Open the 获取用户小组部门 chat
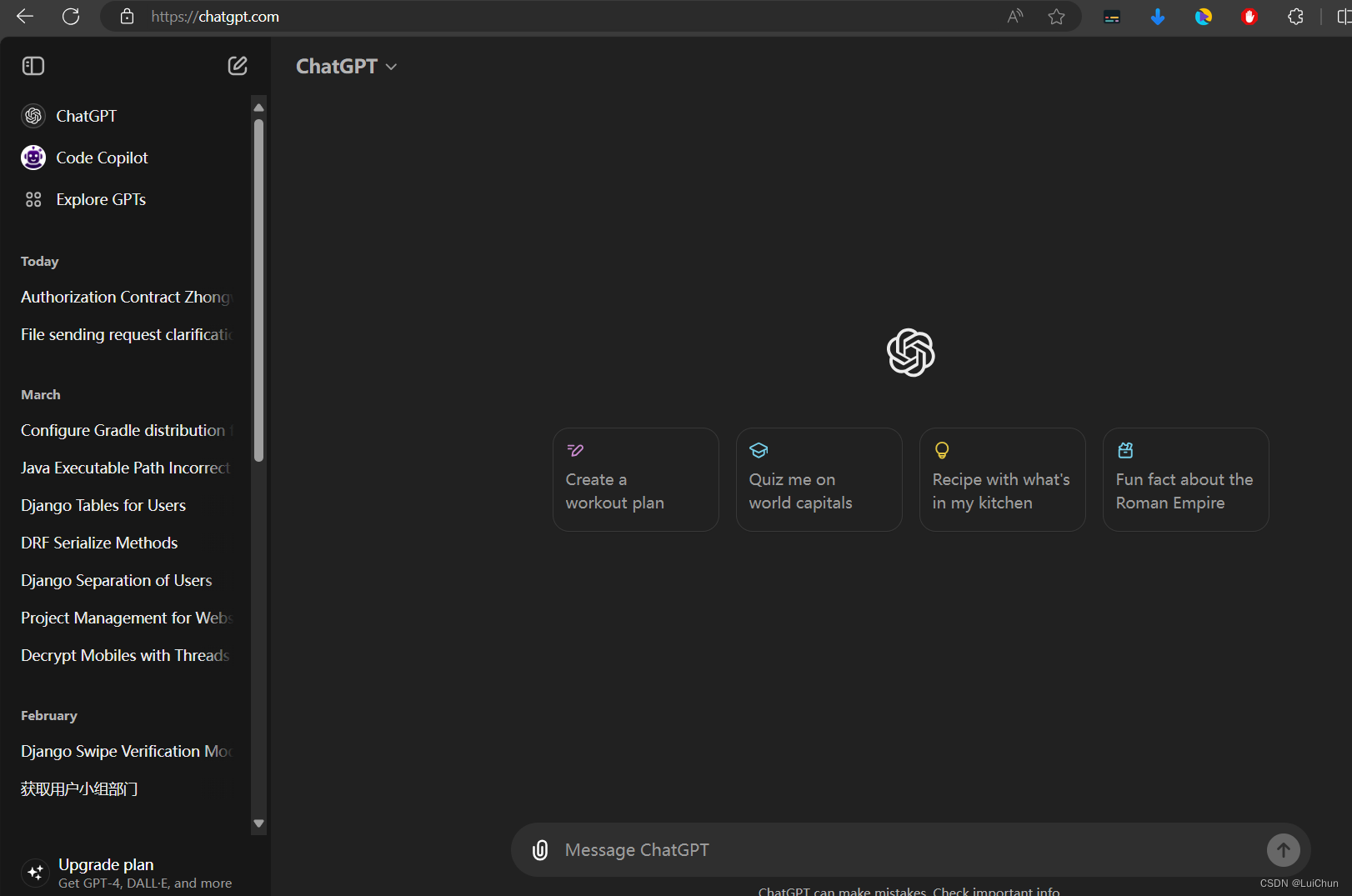 click(127, 788)
